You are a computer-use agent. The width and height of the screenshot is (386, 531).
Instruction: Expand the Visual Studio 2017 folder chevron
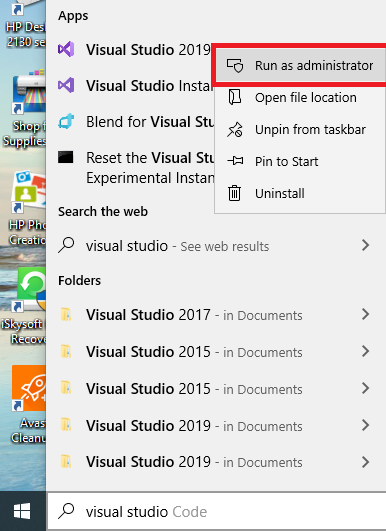(365, 314)
